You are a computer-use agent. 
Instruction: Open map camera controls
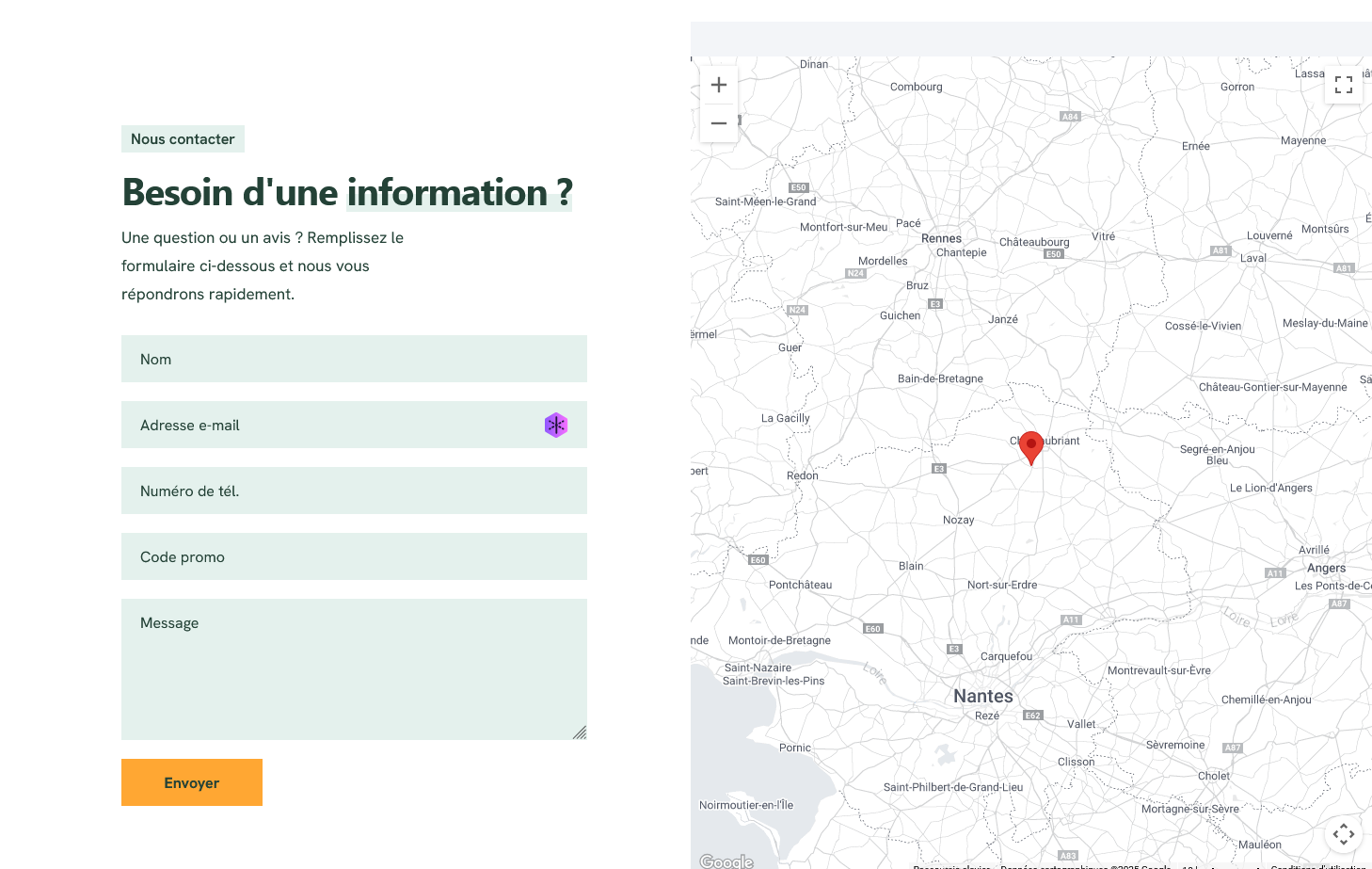point(1344,833)
